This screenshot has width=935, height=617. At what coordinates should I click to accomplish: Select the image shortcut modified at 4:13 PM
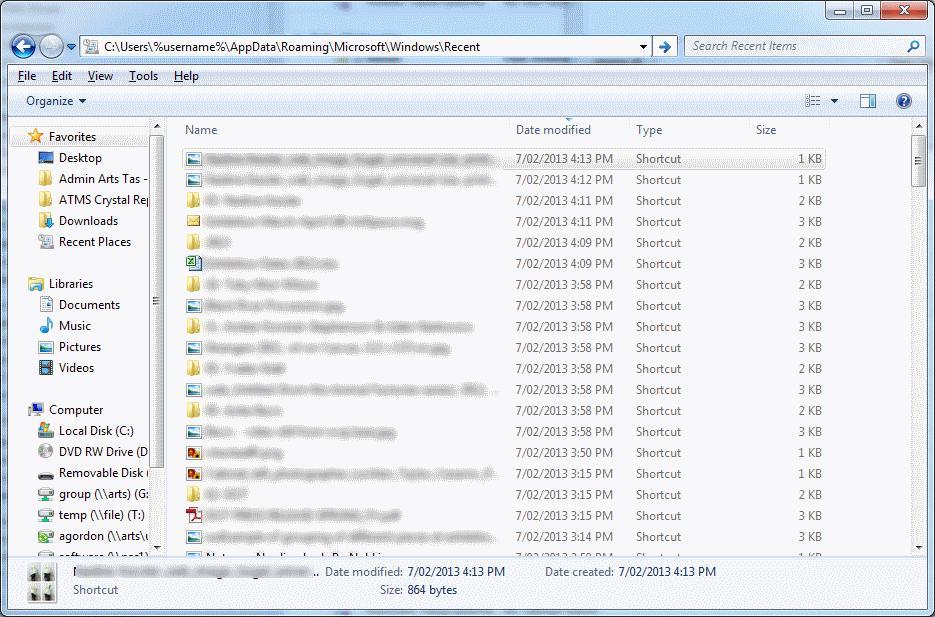[503, 159]
